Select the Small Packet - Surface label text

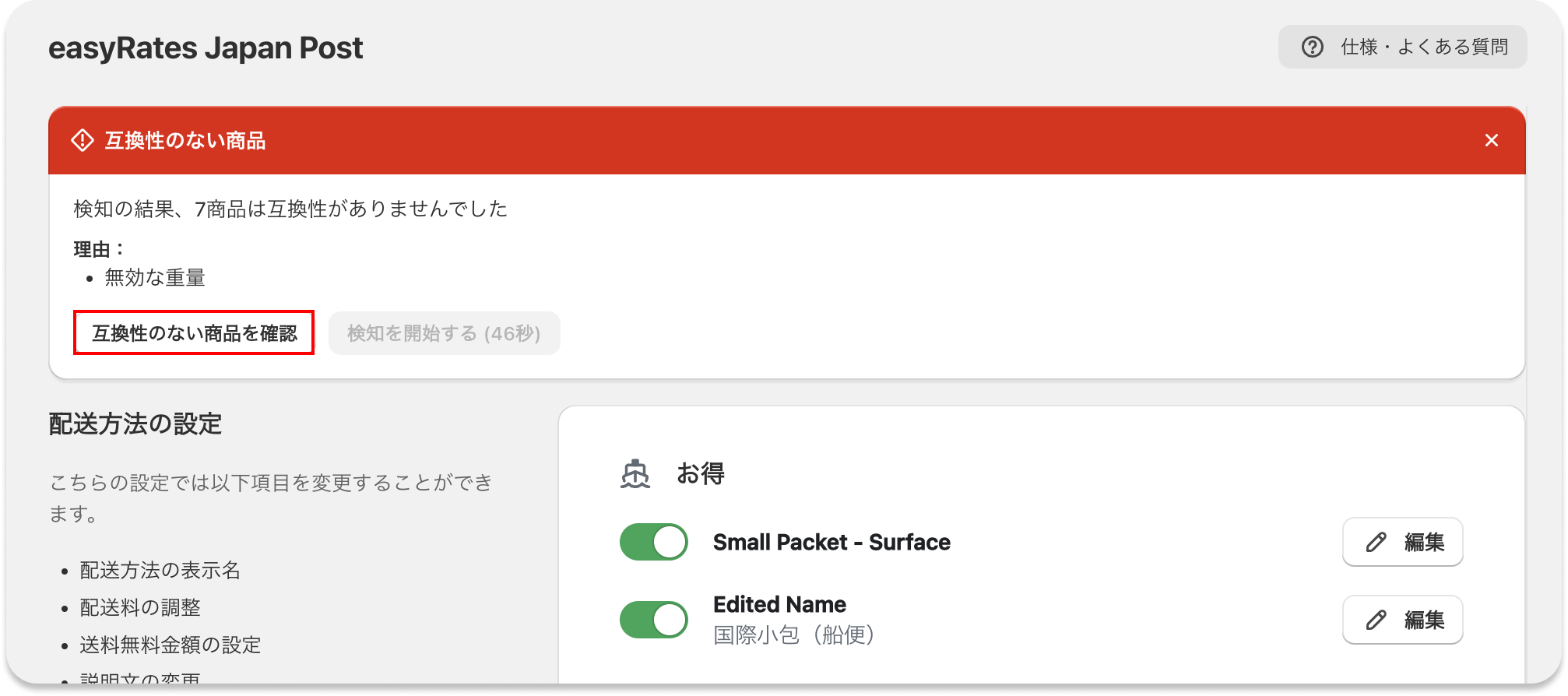[832, 542]
